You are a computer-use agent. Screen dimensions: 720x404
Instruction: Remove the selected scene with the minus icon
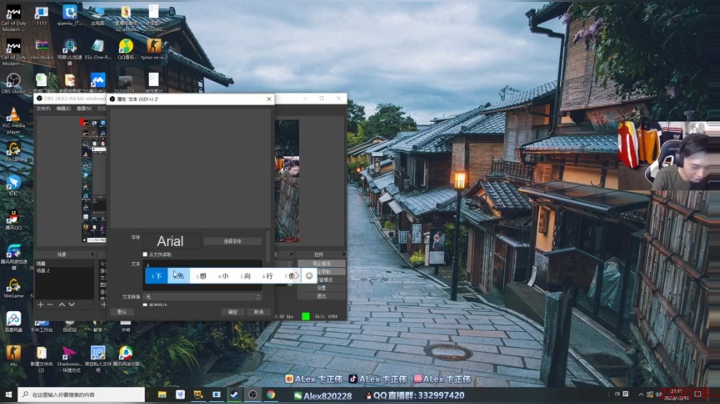click(x=50, y=304)
